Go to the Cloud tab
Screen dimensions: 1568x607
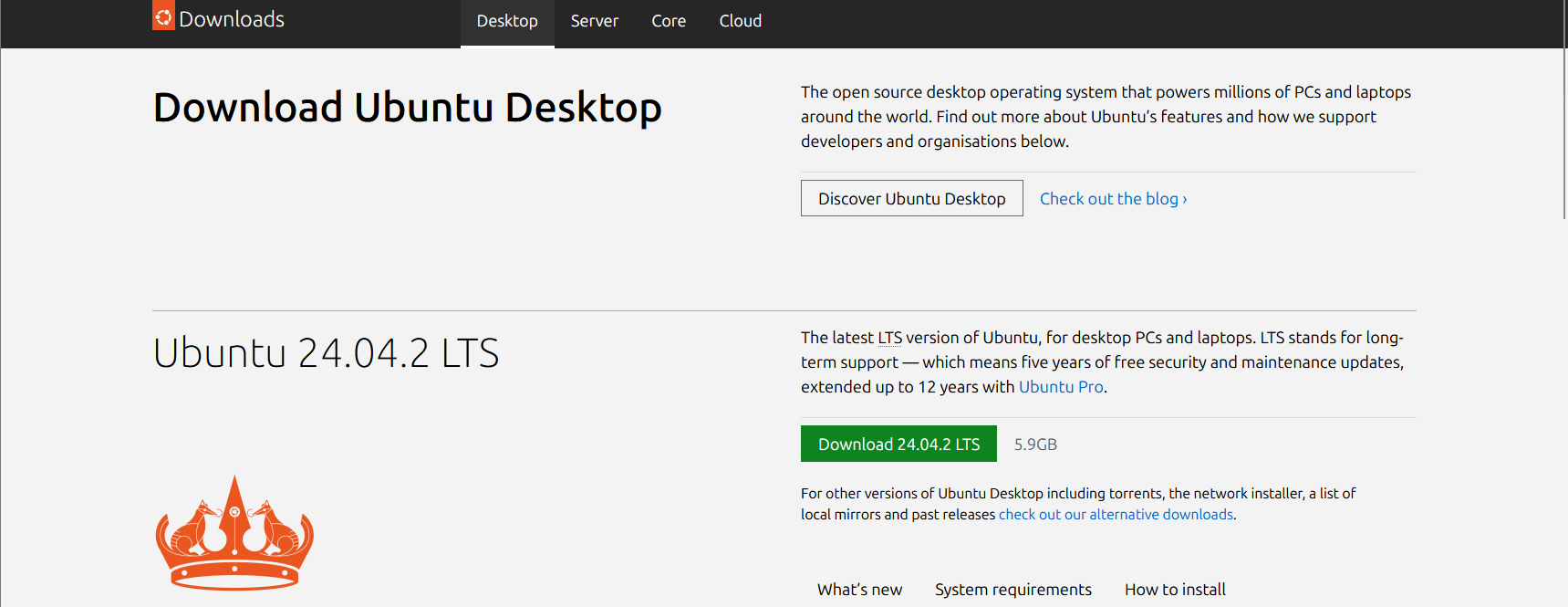pyautogui.click(x=741, y=21)
